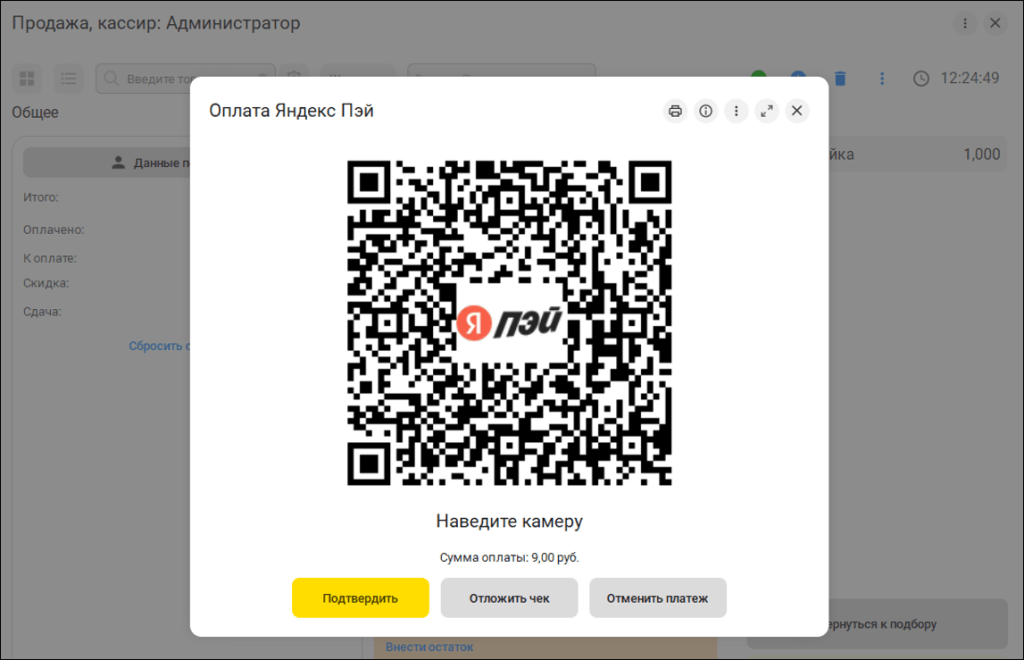This screenshot has width=1024, height=660.
Task: Print the Yandex Pay QR code
Action: click(675, 111)
